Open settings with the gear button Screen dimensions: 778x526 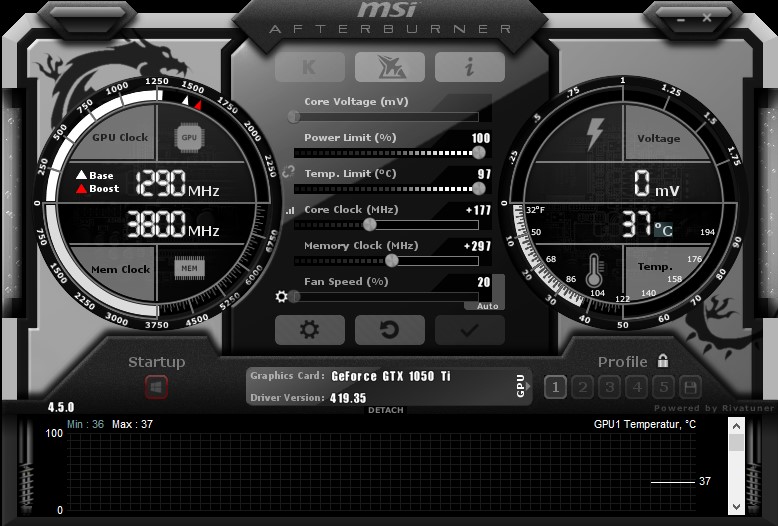310,329
